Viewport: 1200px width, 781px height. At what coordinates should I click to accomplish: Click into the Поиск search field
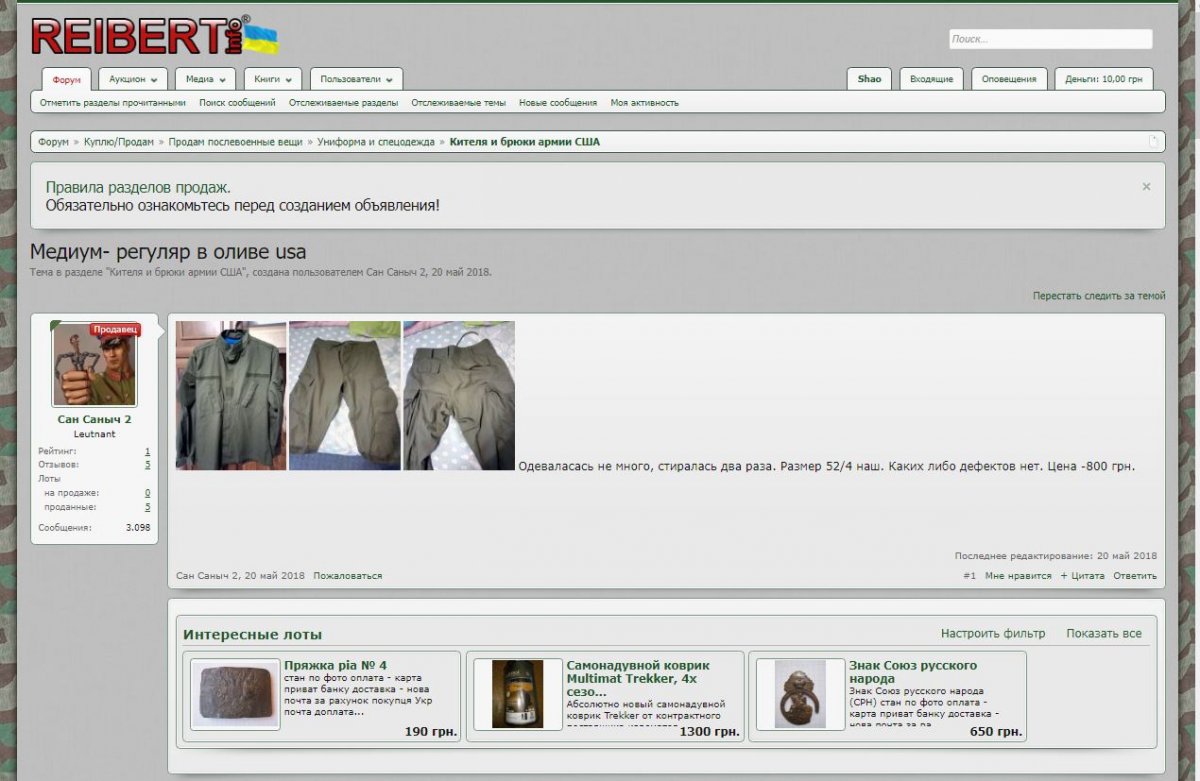[1050, 39]
